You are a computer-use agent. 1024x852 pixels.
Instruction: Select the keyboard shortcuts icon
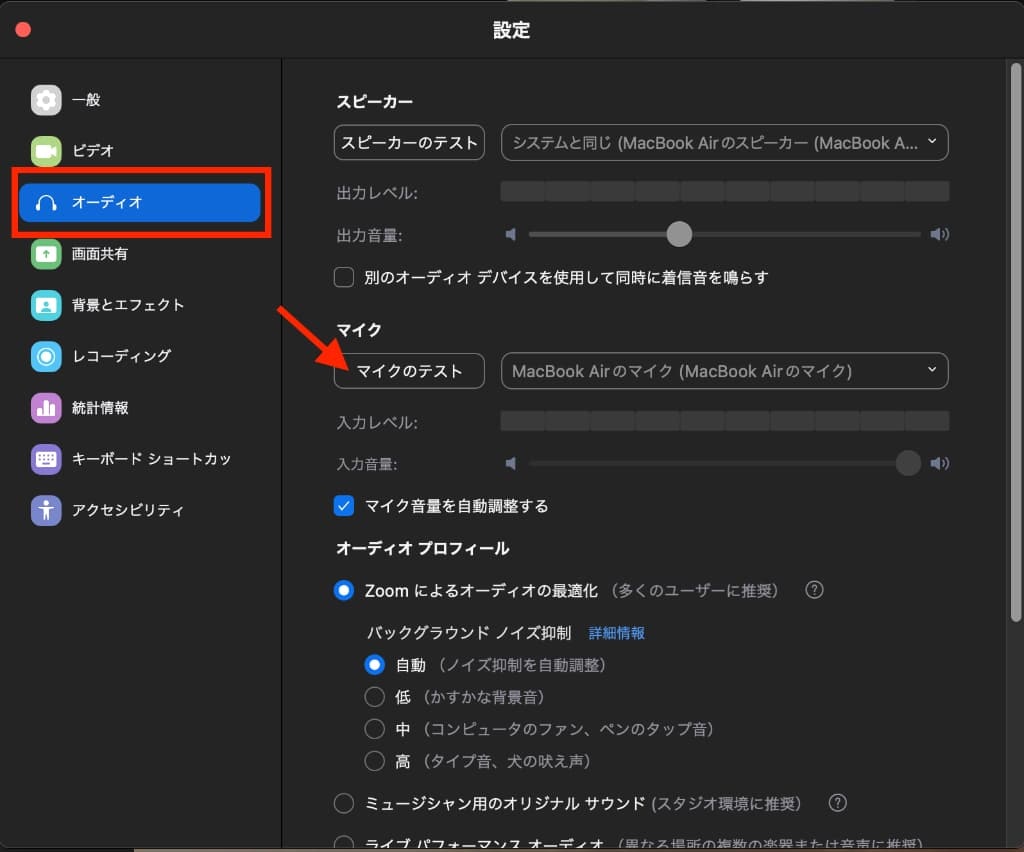tap(47, 459)
